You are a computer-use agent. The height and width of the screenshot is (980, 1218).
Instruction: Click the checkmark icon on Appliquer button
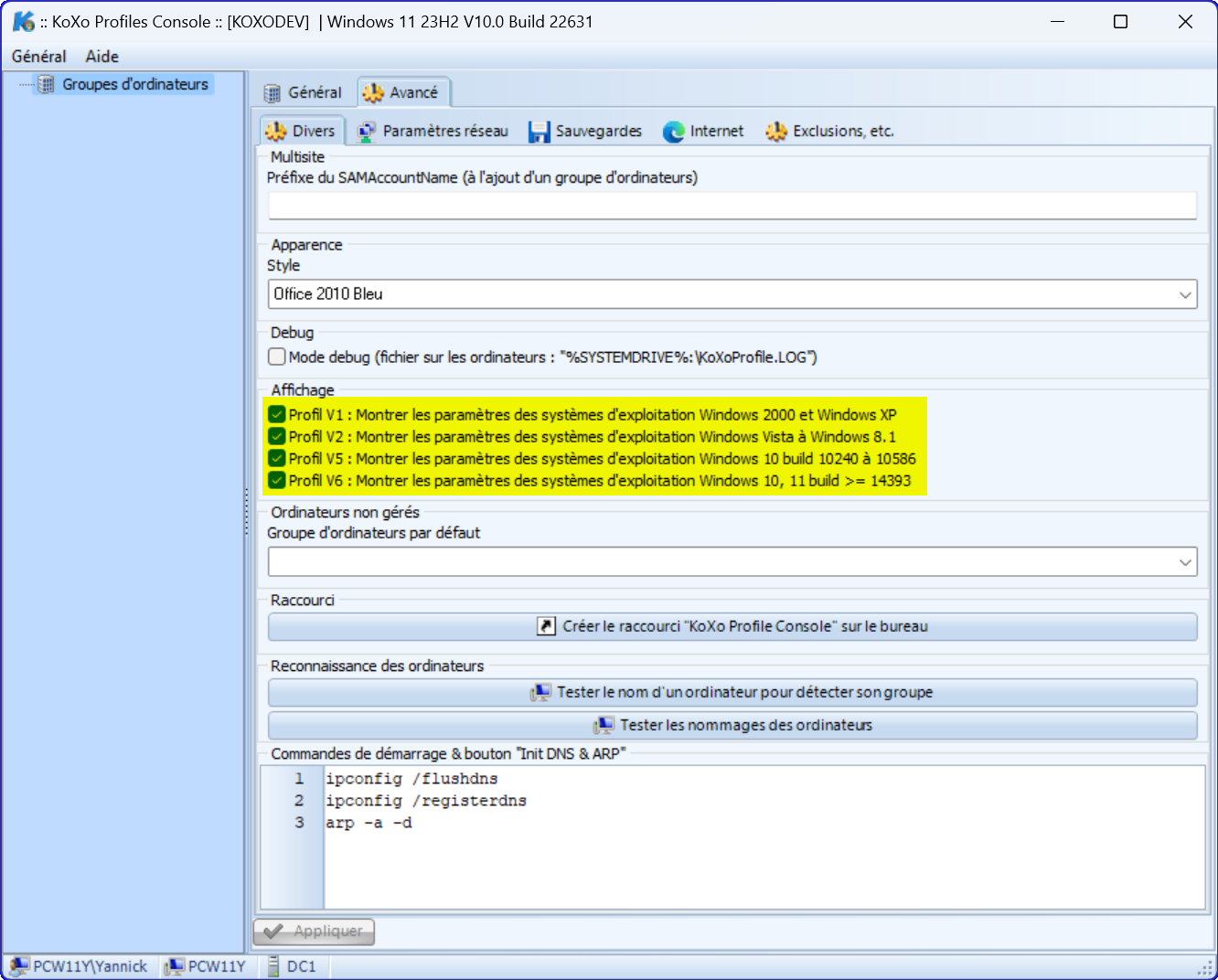click(272, 932)
